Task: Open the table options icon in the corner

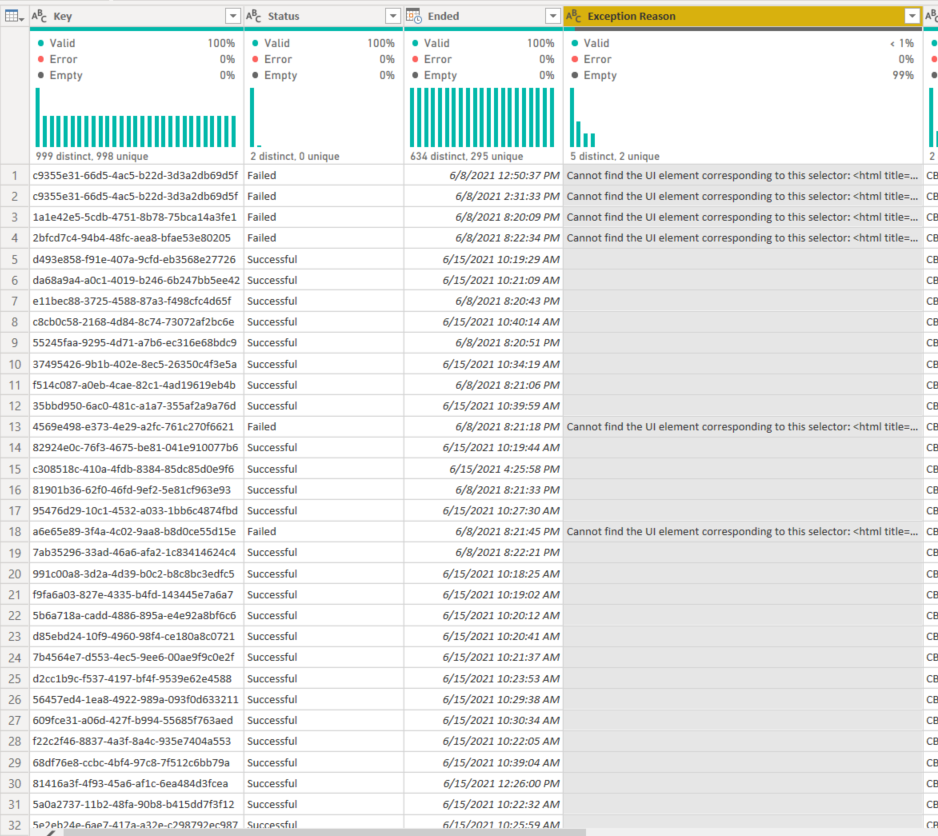Action: click(x=14, y=16)
